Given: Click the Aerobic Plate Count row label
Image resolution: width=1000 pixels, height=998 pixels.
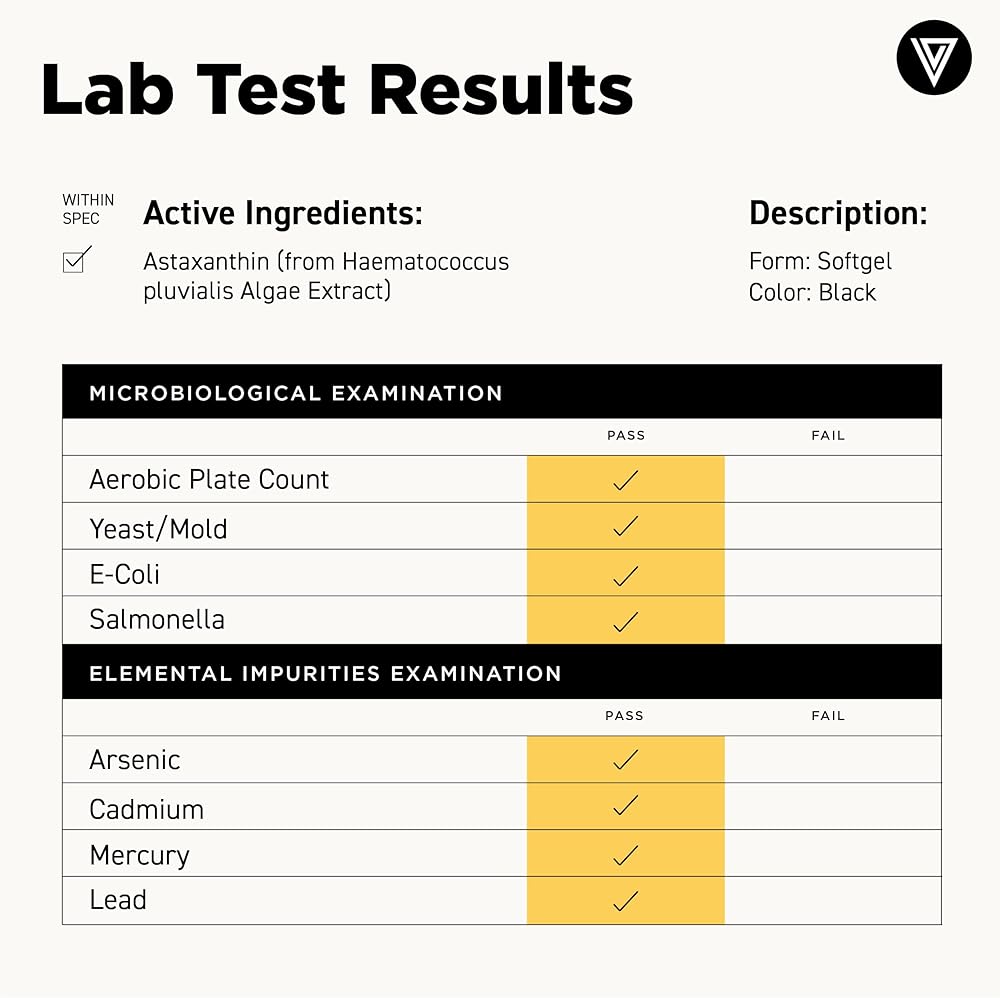Looking at the screenshot, I should tap(209, 480).
